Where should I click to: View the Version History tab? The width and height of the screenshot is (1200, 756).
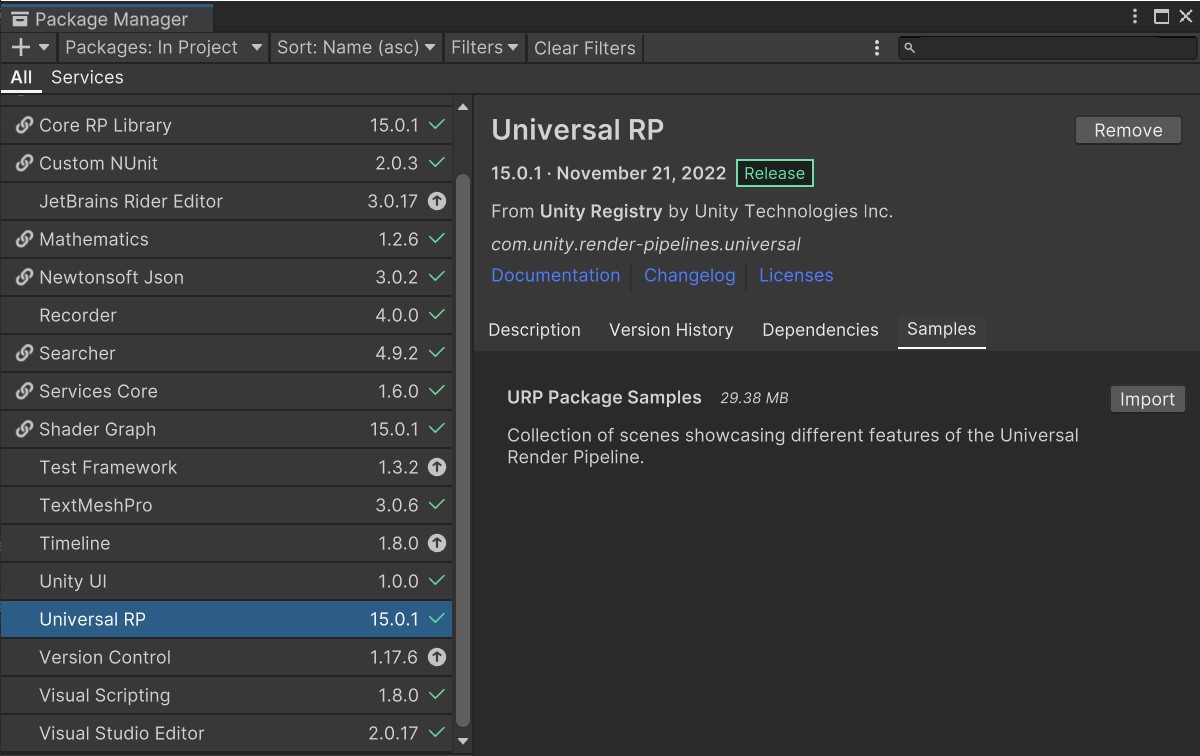[x=671, y=330]
